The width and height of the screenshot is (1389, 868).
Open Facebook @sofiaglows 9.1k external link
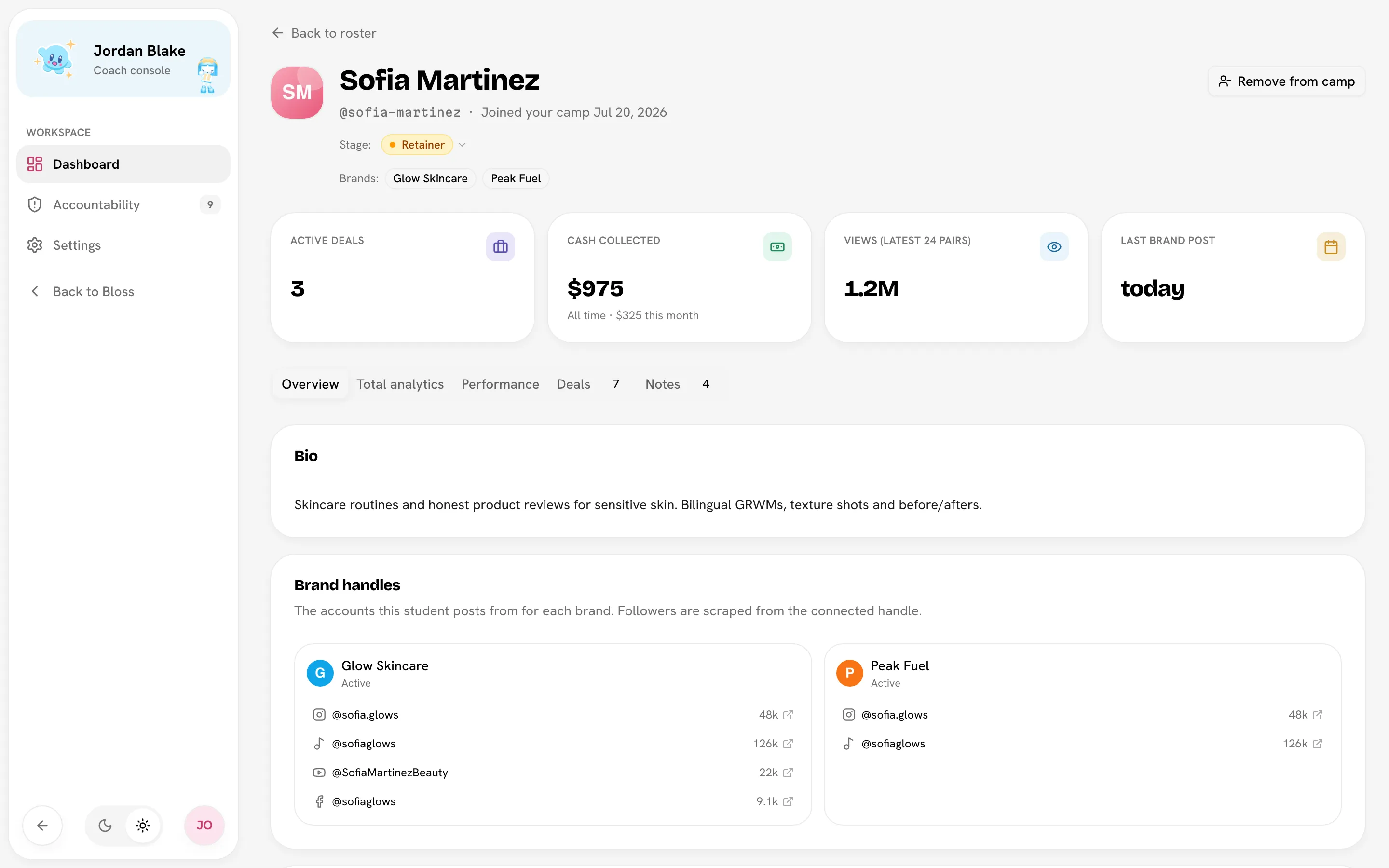pyautogui.click(x=788, y=801)
